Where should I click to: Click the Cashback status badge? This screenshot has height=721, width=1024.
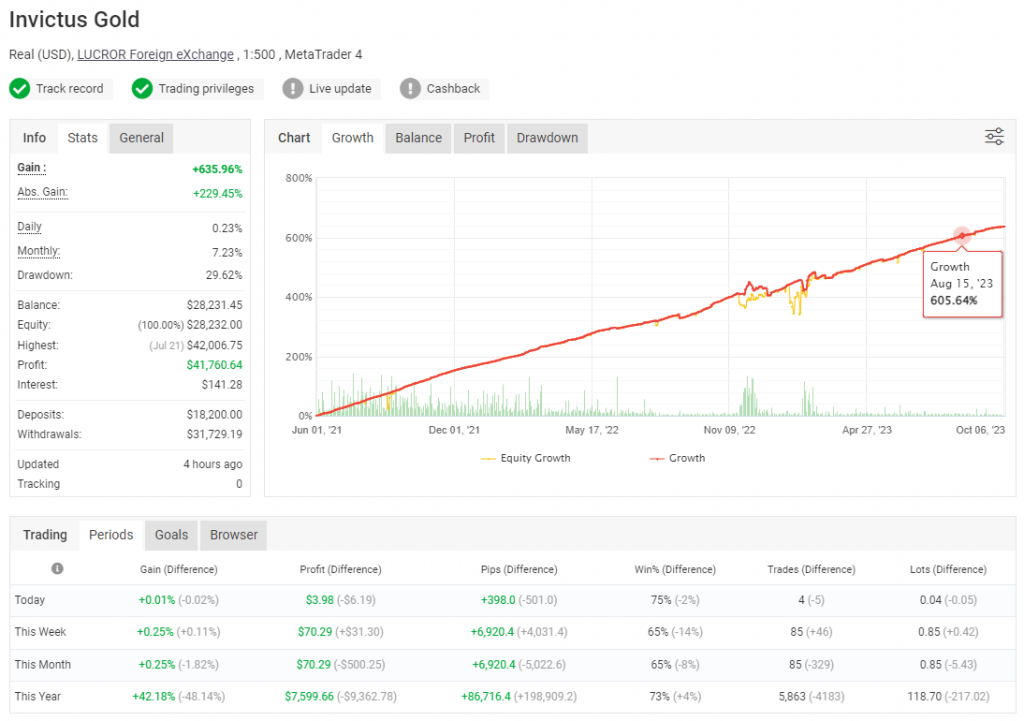tap(442, 88)
